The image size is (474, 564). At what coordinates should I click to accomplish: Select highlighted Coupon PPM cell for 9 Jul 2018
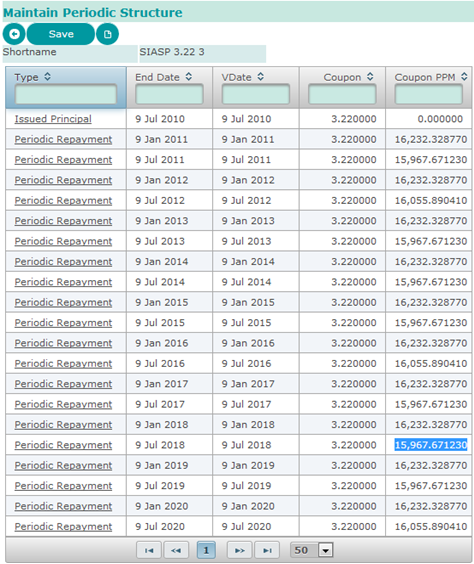pyautogui.click(x=431, y=445)
